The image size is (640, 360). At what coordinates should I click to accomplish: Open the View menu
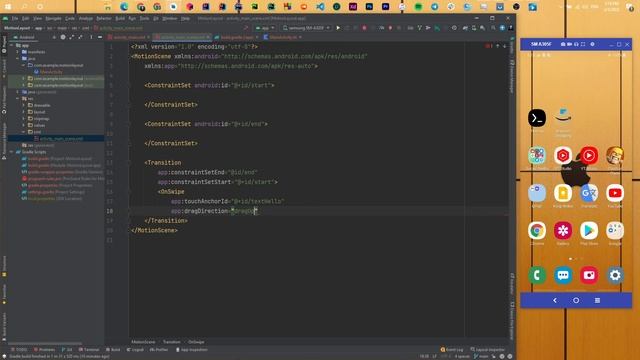point(38,18)
